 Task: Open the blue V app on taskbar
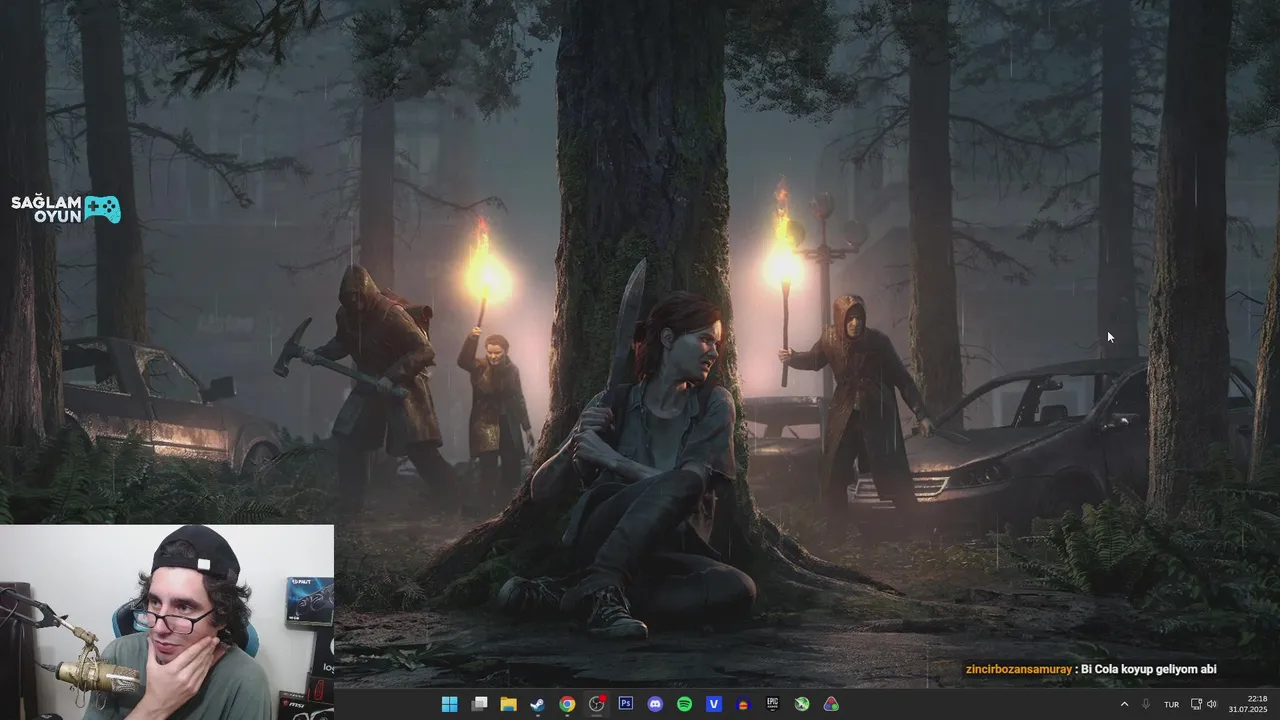pyautogui.click(x=714, y=704)
